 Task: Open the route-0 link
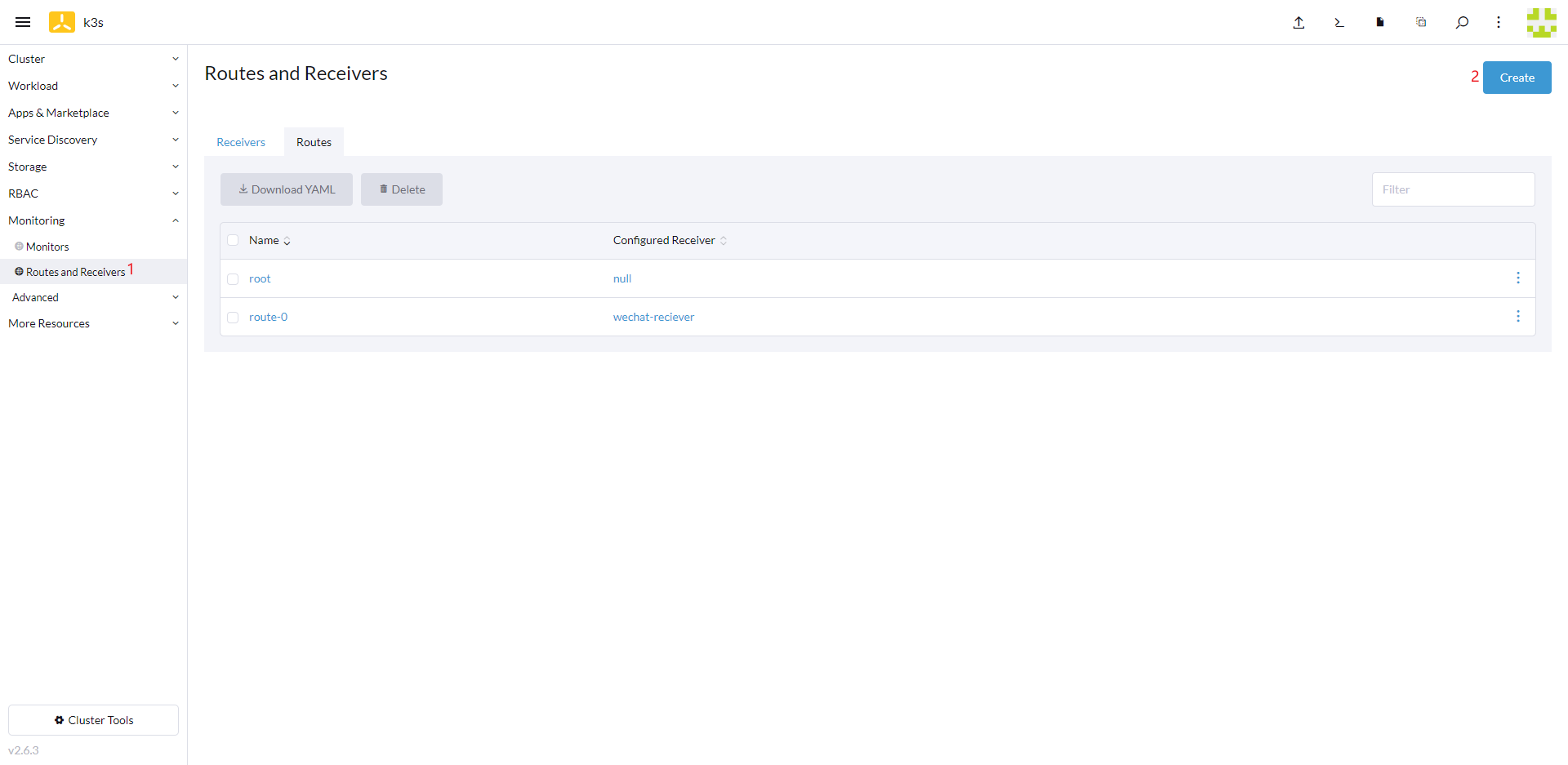point(268,317)
